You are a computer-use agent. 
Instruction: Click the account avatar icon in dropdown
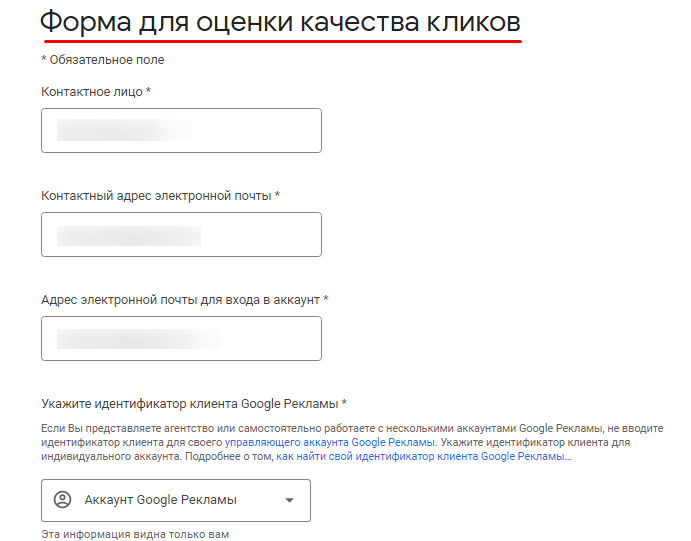pos(62,500)
